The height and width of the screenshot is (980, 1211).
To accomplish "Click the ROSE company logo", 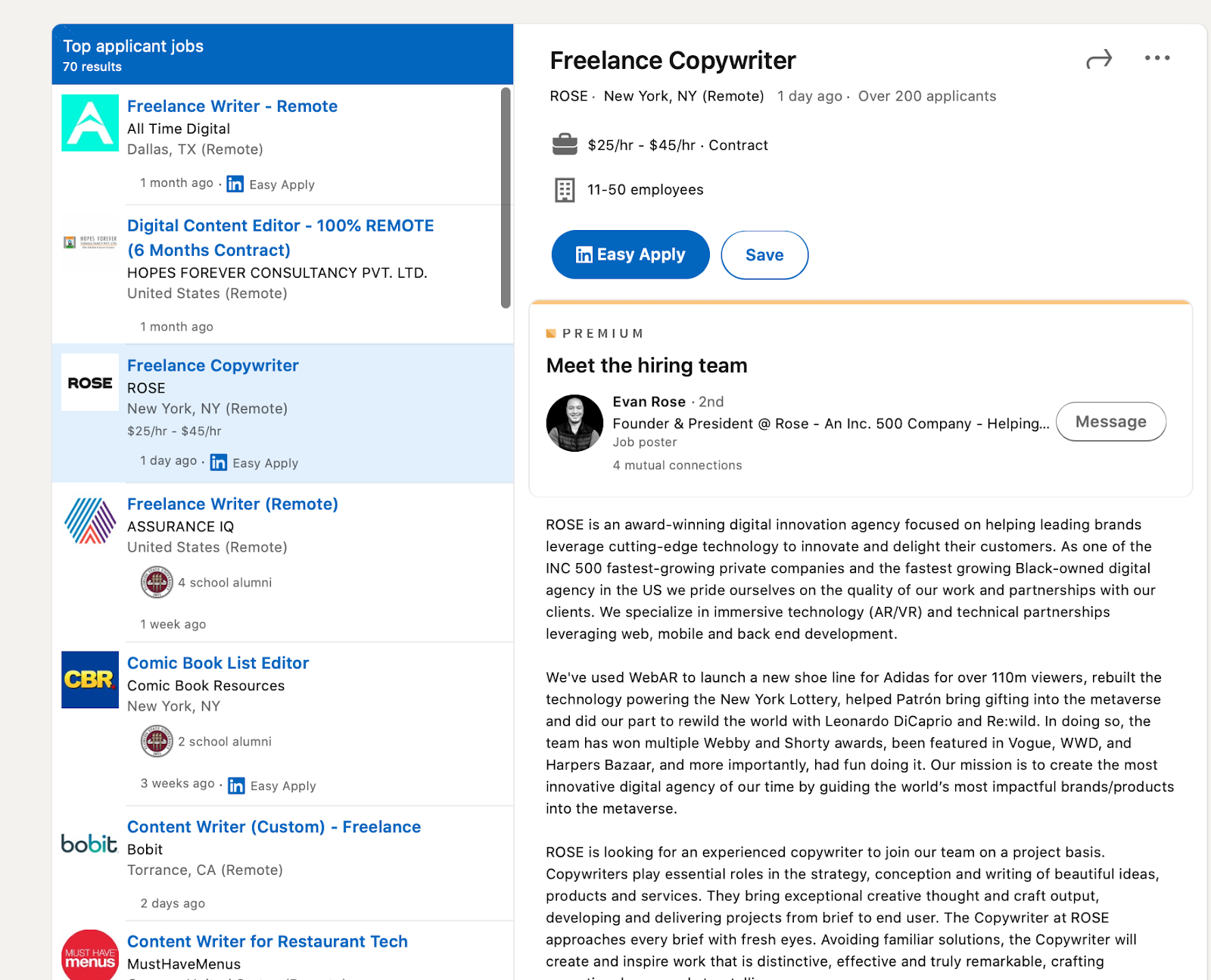I will pos(90,383).
